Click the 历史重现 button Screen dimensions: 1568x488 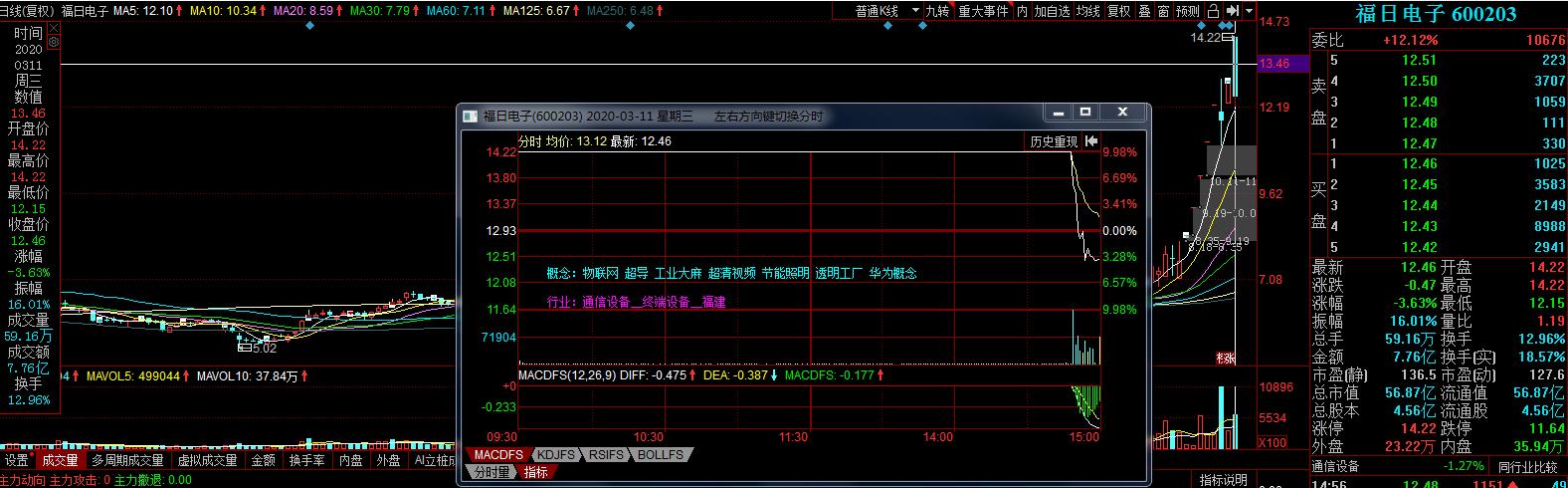(1054, 141)
